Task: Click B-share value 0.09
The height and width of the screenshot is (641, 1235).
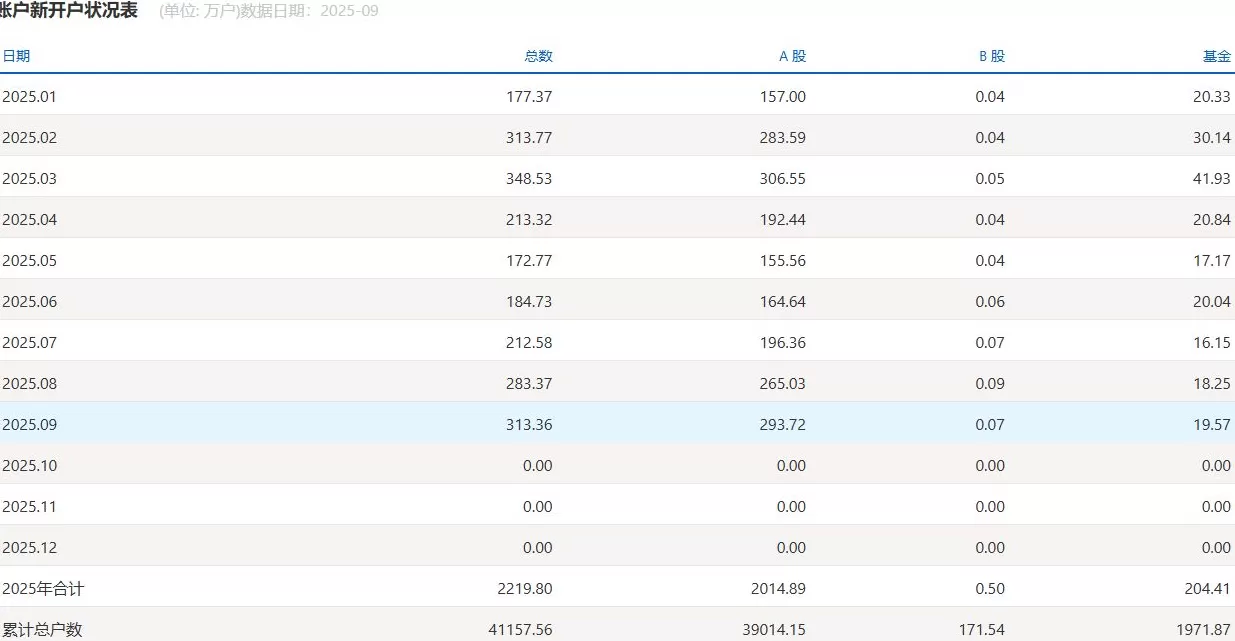Action: pyautogui.click(x=990, y=384)
